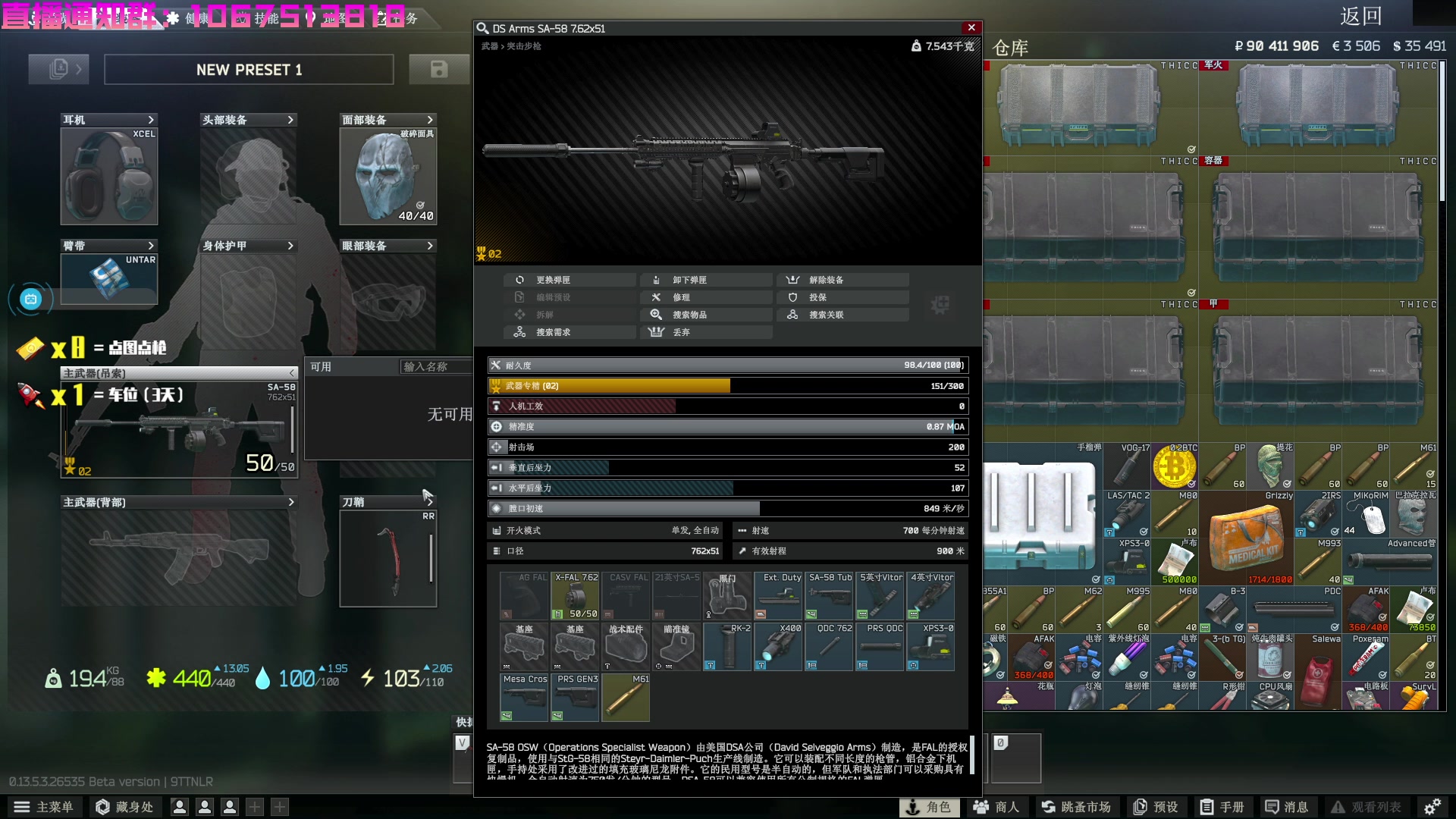The height and width of the screenshot is (819, 1456).
Task: Switch to the 消息 tab
Action: [x=1286, y=807]
